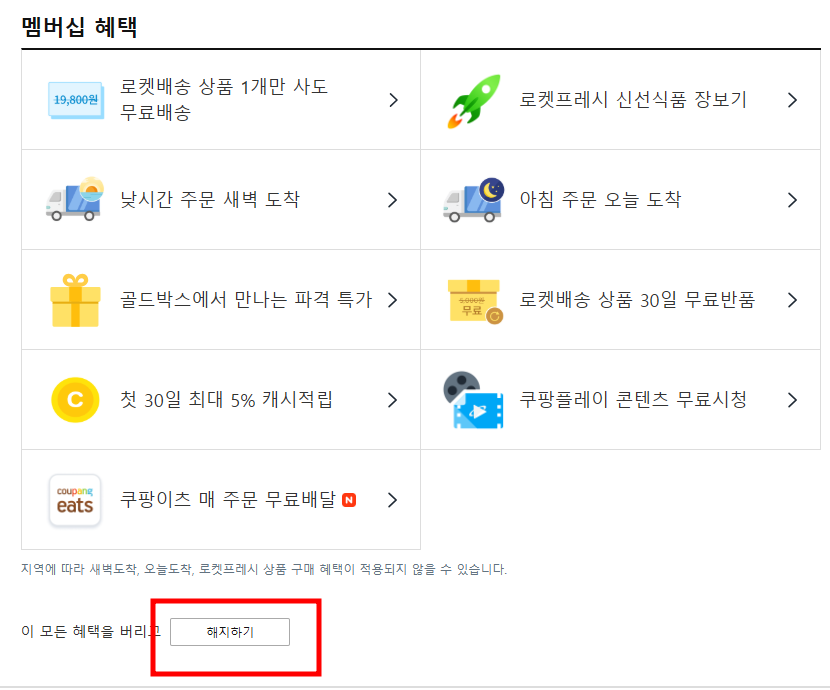Click the 해지하기 cancel membership button
This screenshot has width=830, height=690.
(230, 632)
